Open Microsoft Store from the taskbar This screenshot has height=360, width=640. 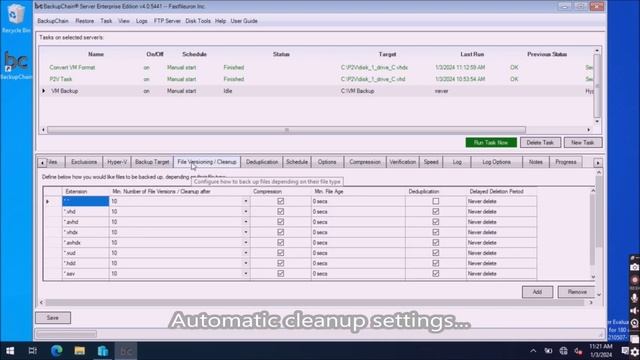tap(102, 351)
